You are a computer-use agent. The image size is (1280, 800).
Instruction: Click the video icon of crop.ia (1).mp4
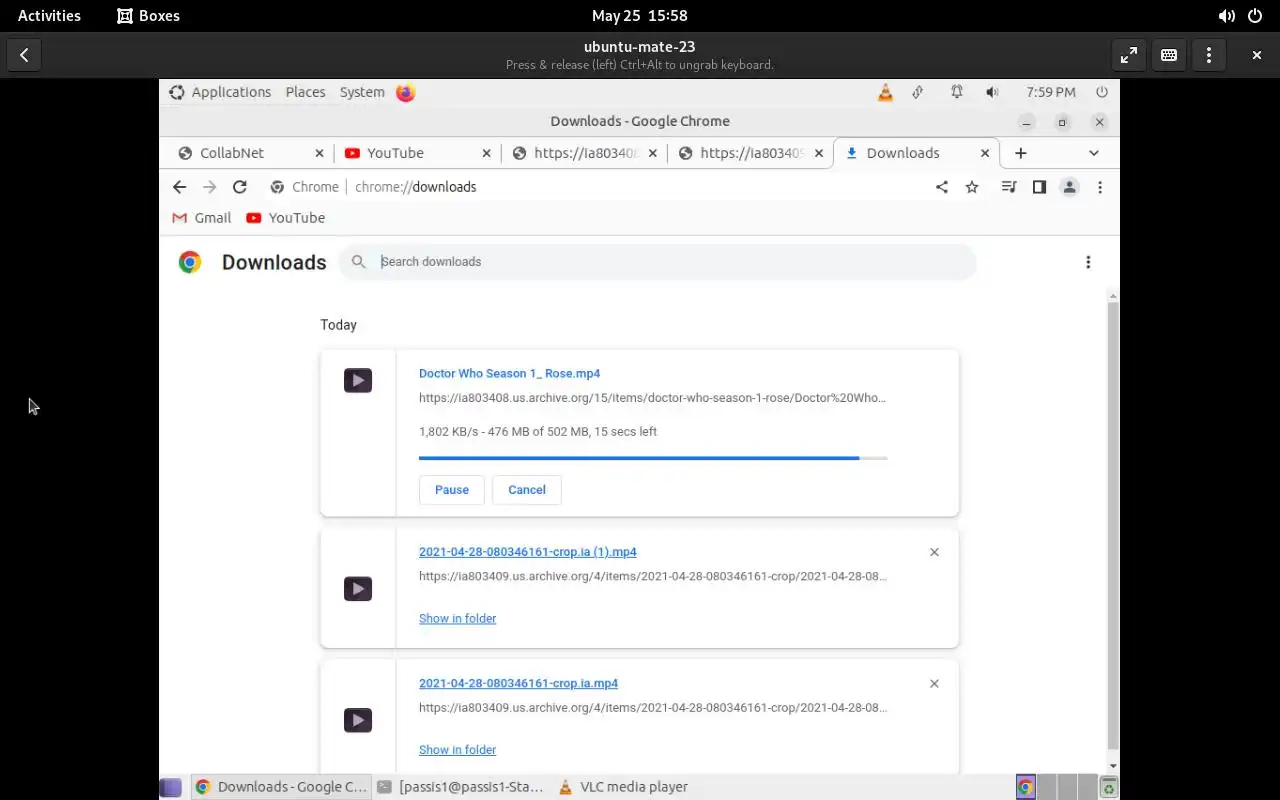(358, 588)
